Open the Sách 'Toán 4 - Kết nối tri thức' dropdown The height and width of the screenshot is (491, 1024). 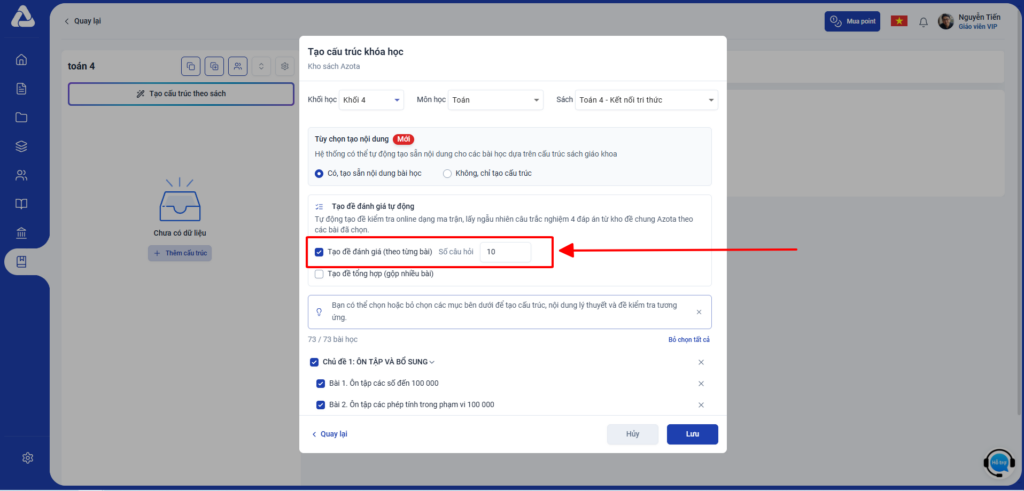point(647,100)
